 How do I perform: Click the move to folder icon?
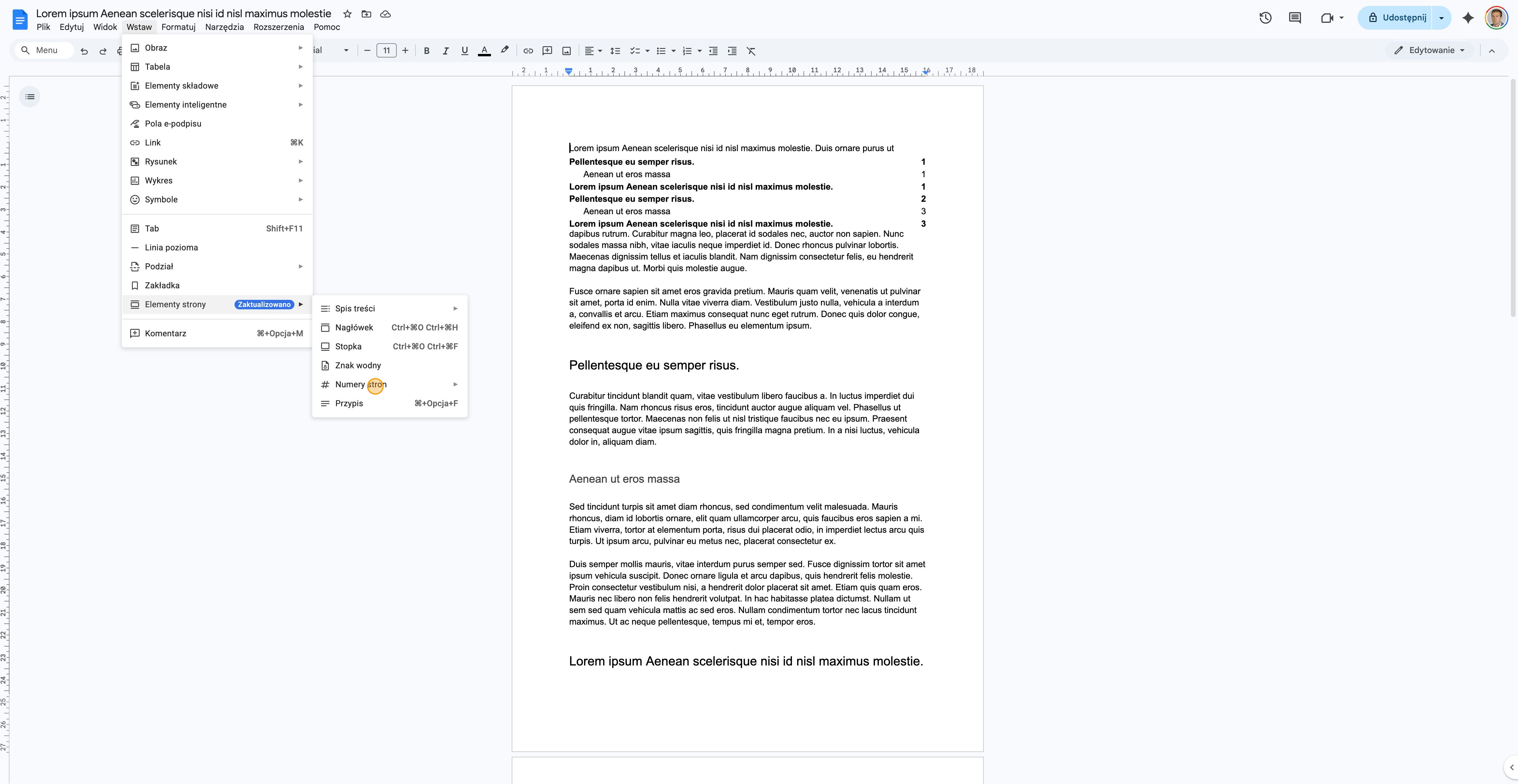coord(366,14)
